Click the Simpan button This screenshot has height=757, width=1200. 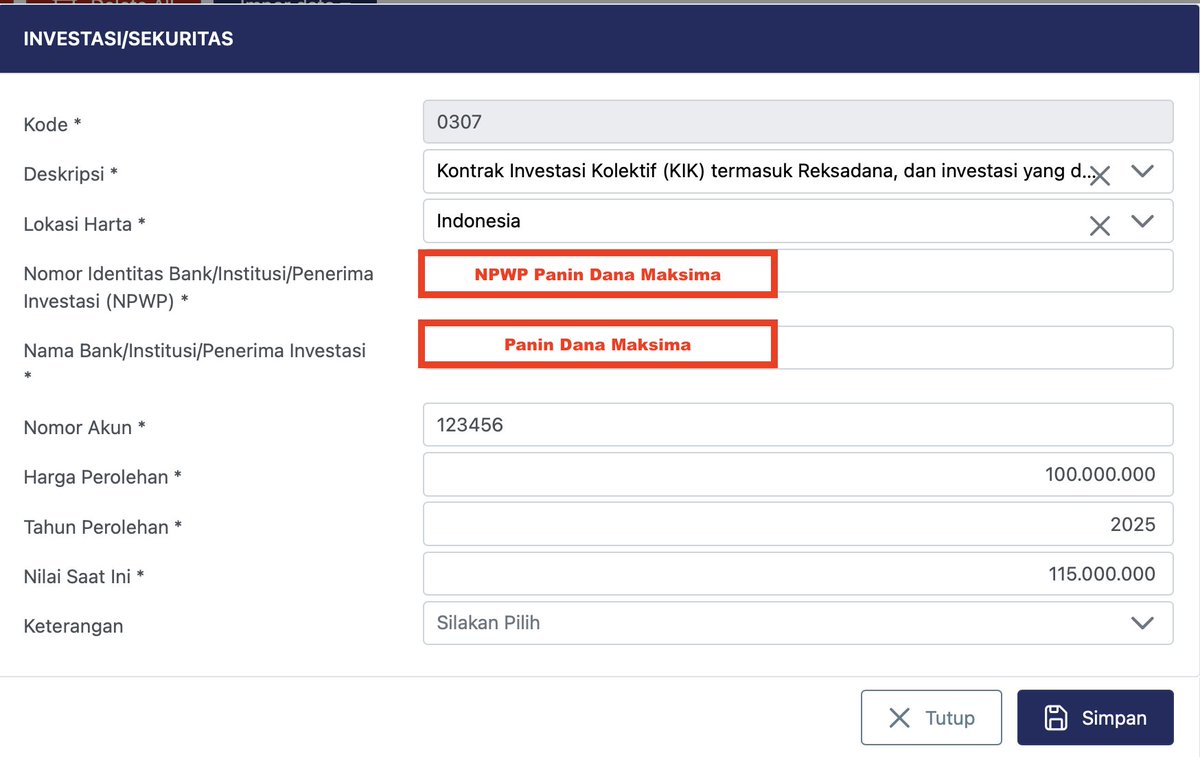point(1095,718)
